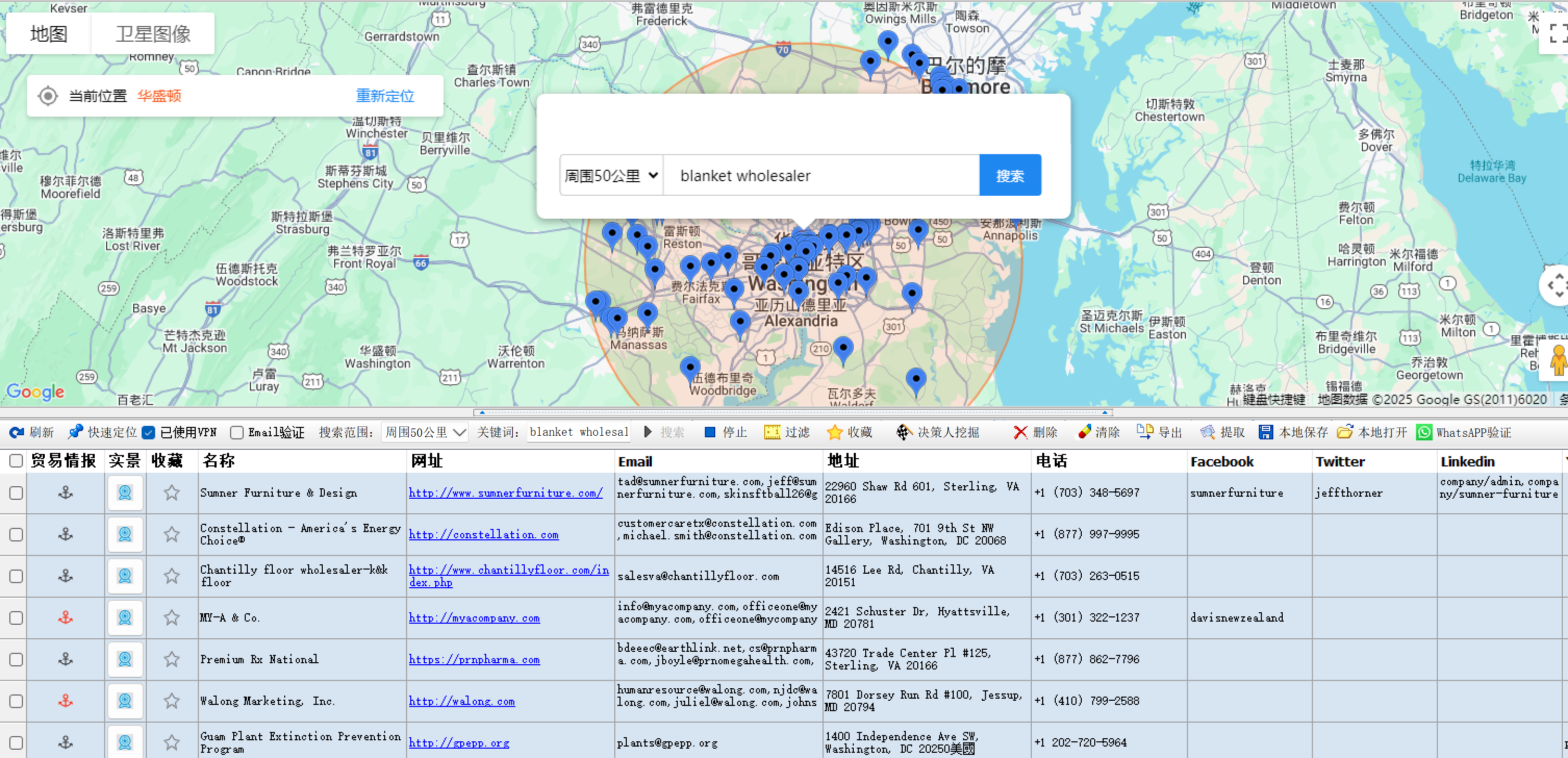Click the blanket wholesaler search field
This screenshot has width=1568, height=758.
(x=821, y=175)
